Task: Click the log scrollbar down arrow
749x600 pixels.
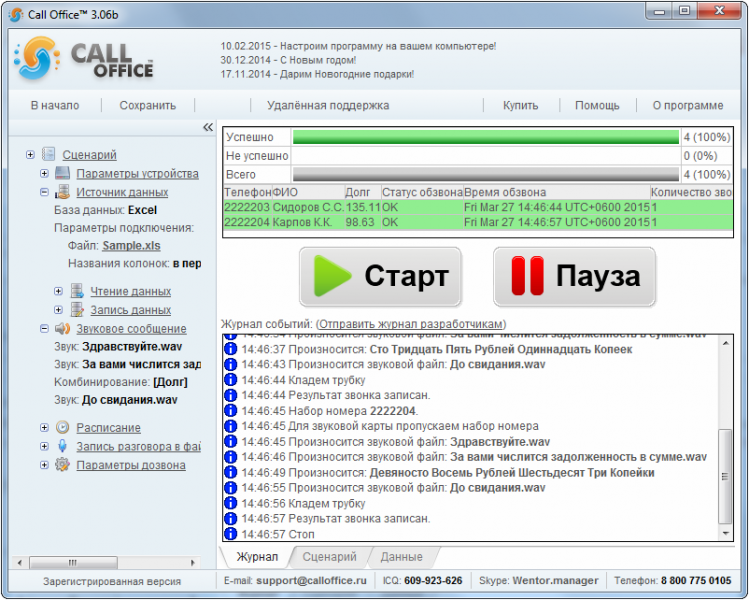Action: [725, 533]
